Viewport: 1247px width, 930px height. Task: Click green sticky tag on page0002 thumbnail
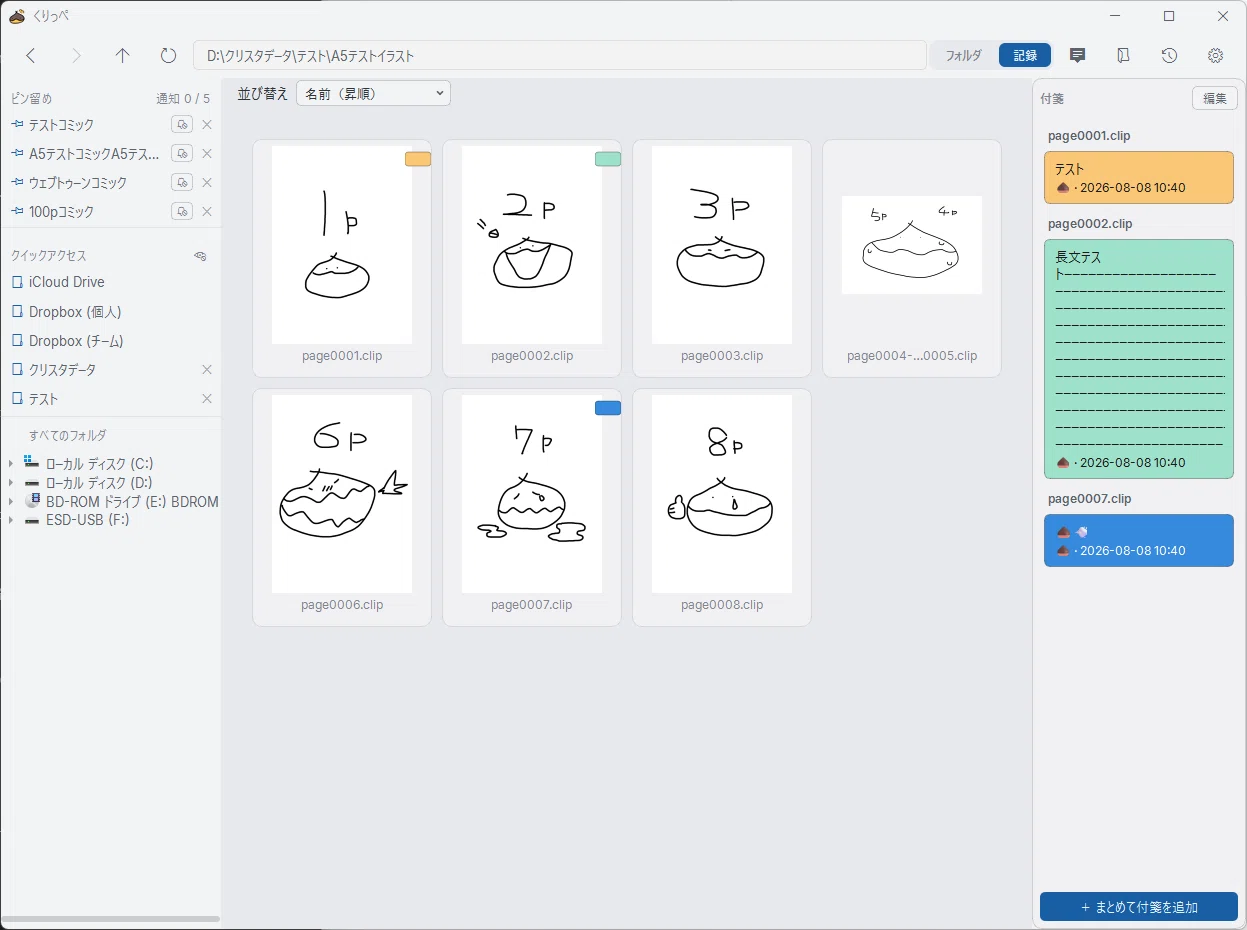(x=608, y=159)
